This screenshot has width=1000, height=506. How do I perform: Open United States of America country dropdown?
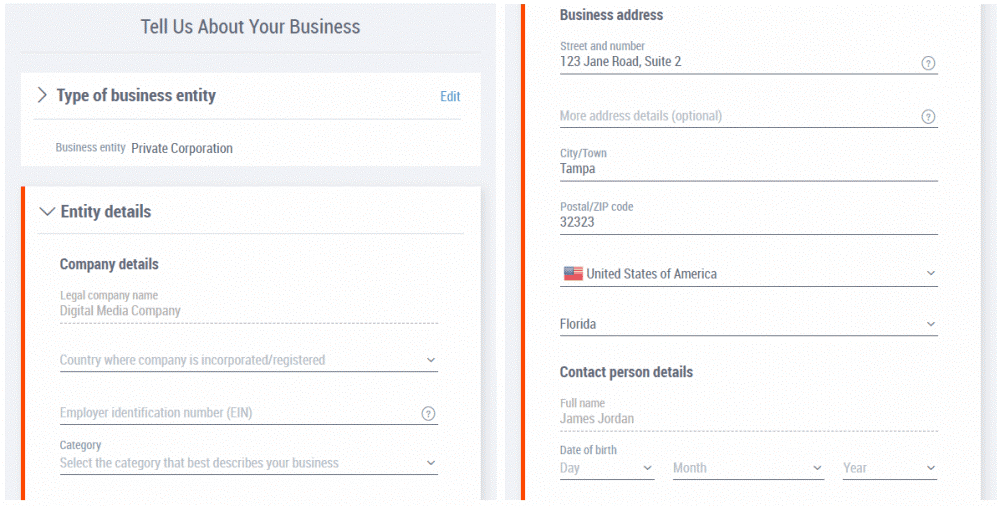749,274
